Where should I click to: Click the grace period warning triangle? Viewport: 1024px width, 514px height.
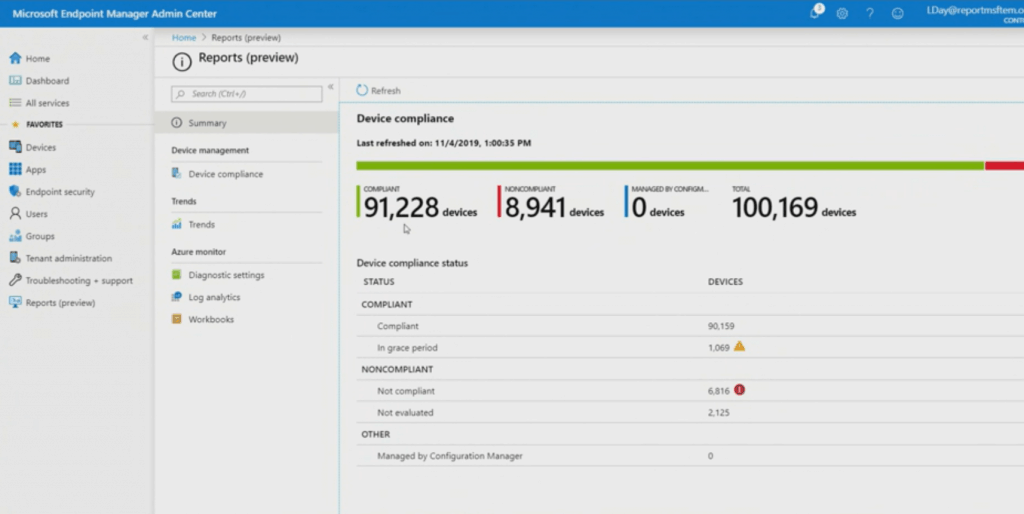739,346
